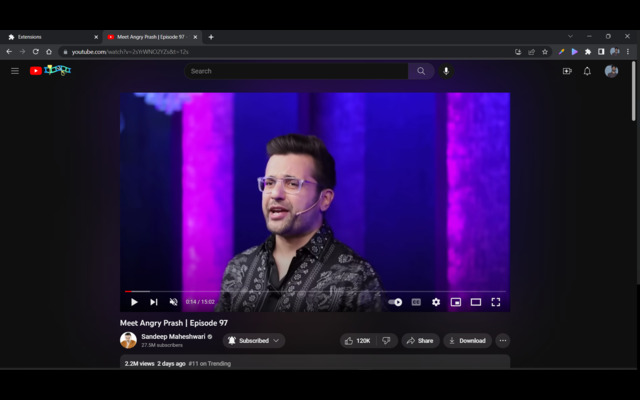
Task: Open Sandeep Maheshwari's channel avatar
Action: point(128,340)
